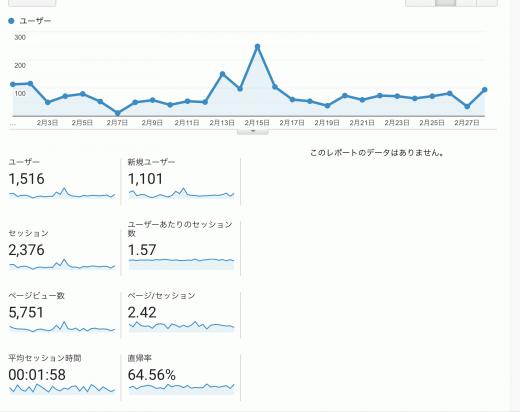Click the ユーザーあたりのセッション数 label
The image size is (520, 412).
[x=180, y=229]
